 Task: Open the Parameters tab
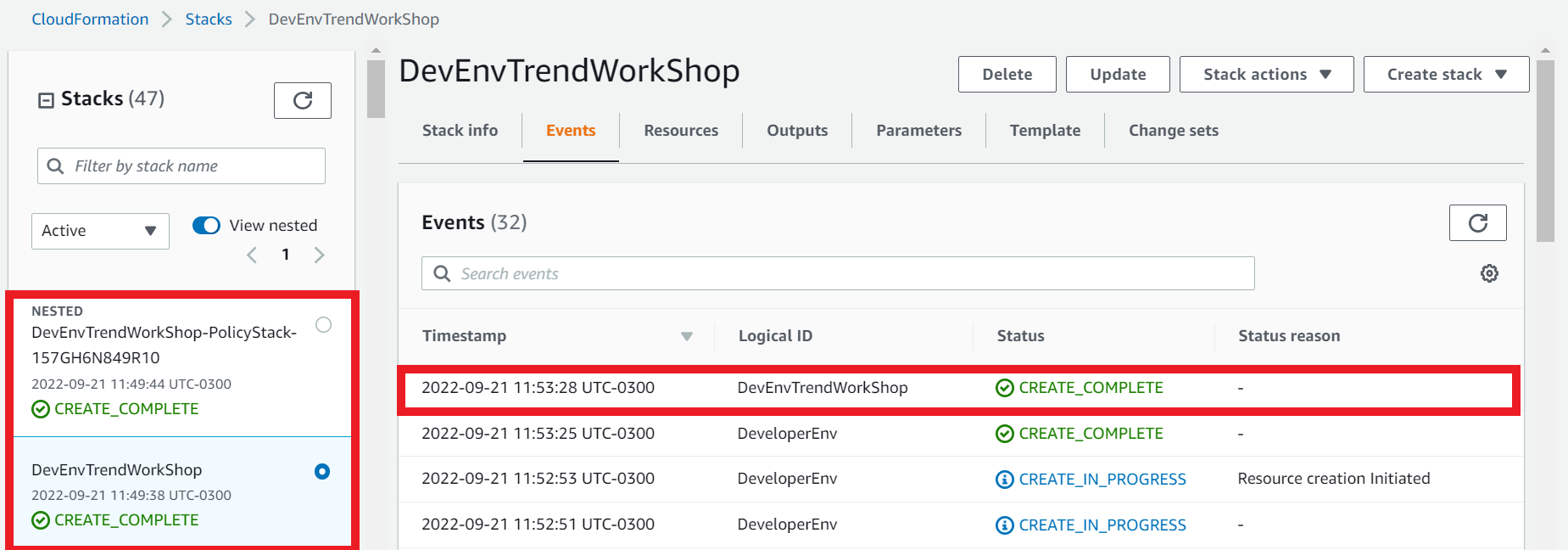point(919,131)
